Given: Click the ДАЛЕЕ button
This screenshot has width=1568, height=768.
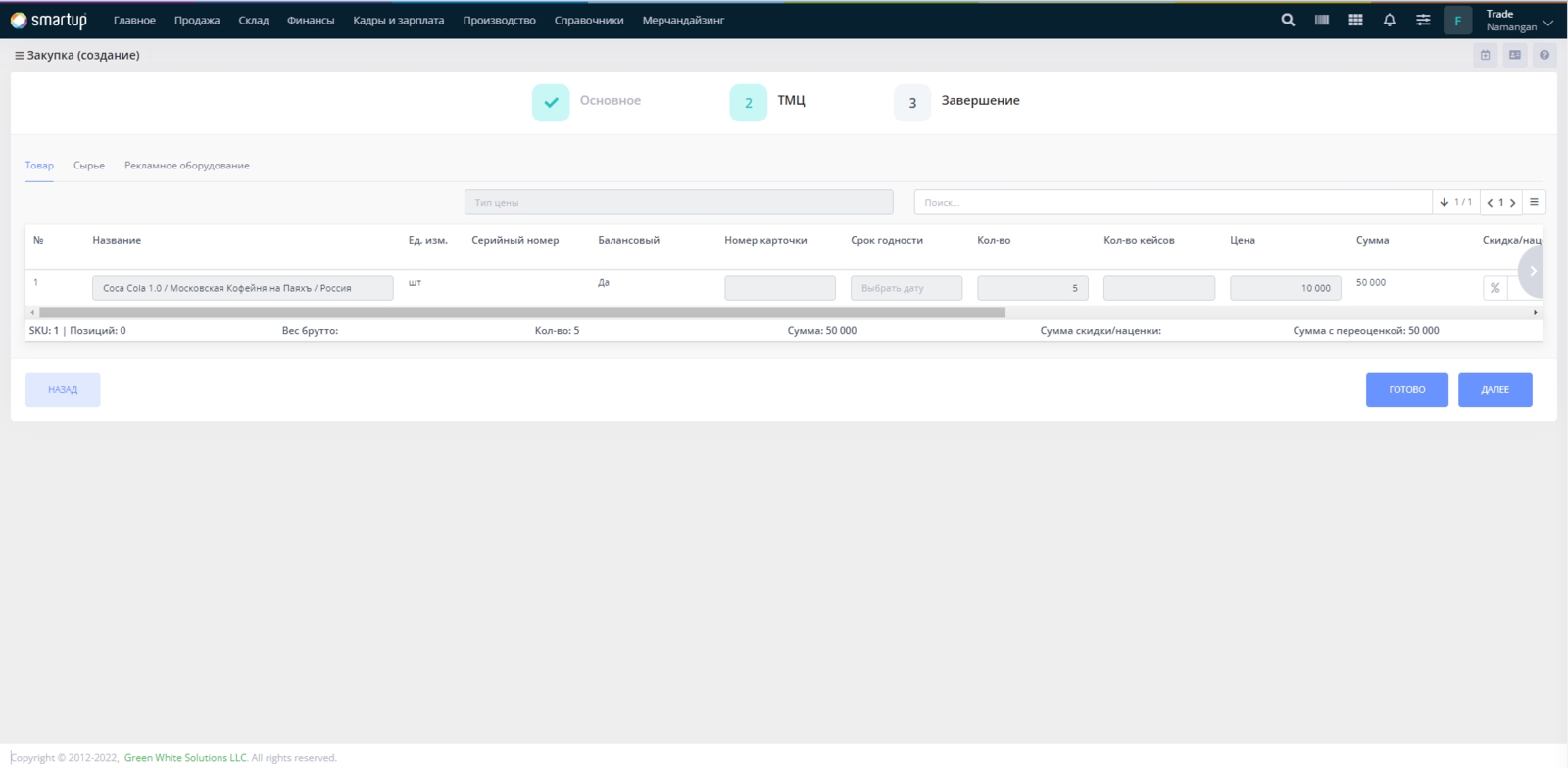Looking at the screenshot, I should click(1494, 390).
